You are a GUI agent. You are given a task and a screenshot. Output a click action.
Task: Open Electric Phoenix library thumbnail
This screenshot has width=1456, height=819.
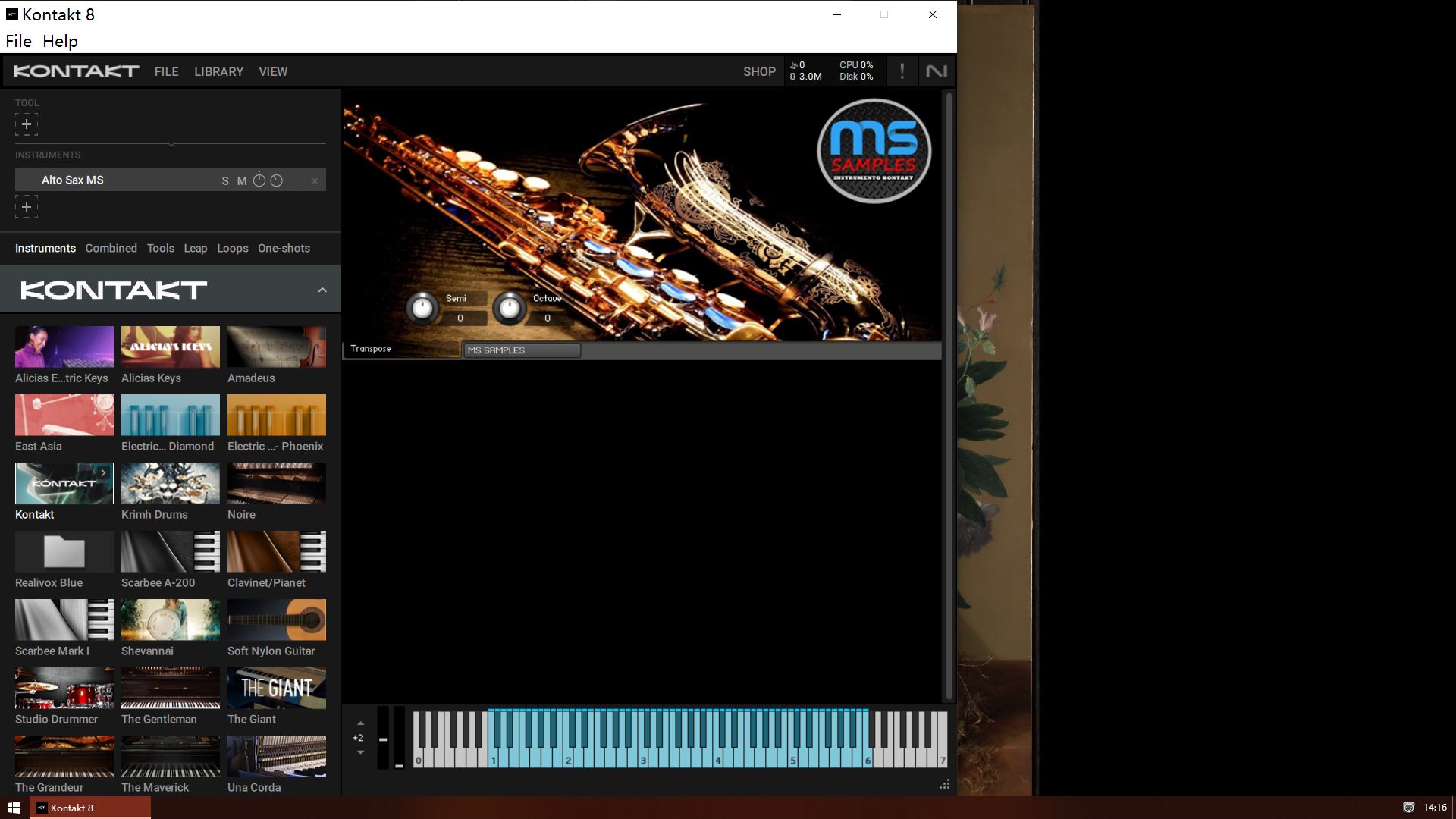pos(277,415)
